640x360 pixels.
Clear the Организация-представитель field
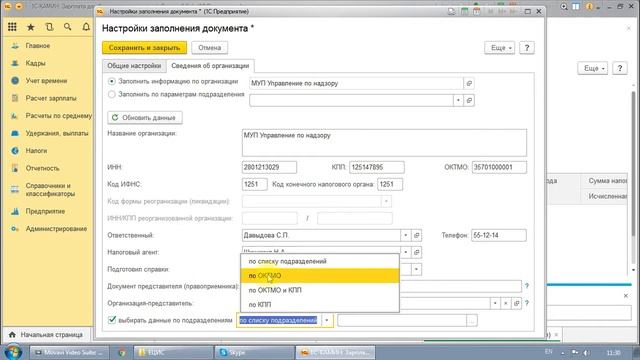click(x=506, y=303)
